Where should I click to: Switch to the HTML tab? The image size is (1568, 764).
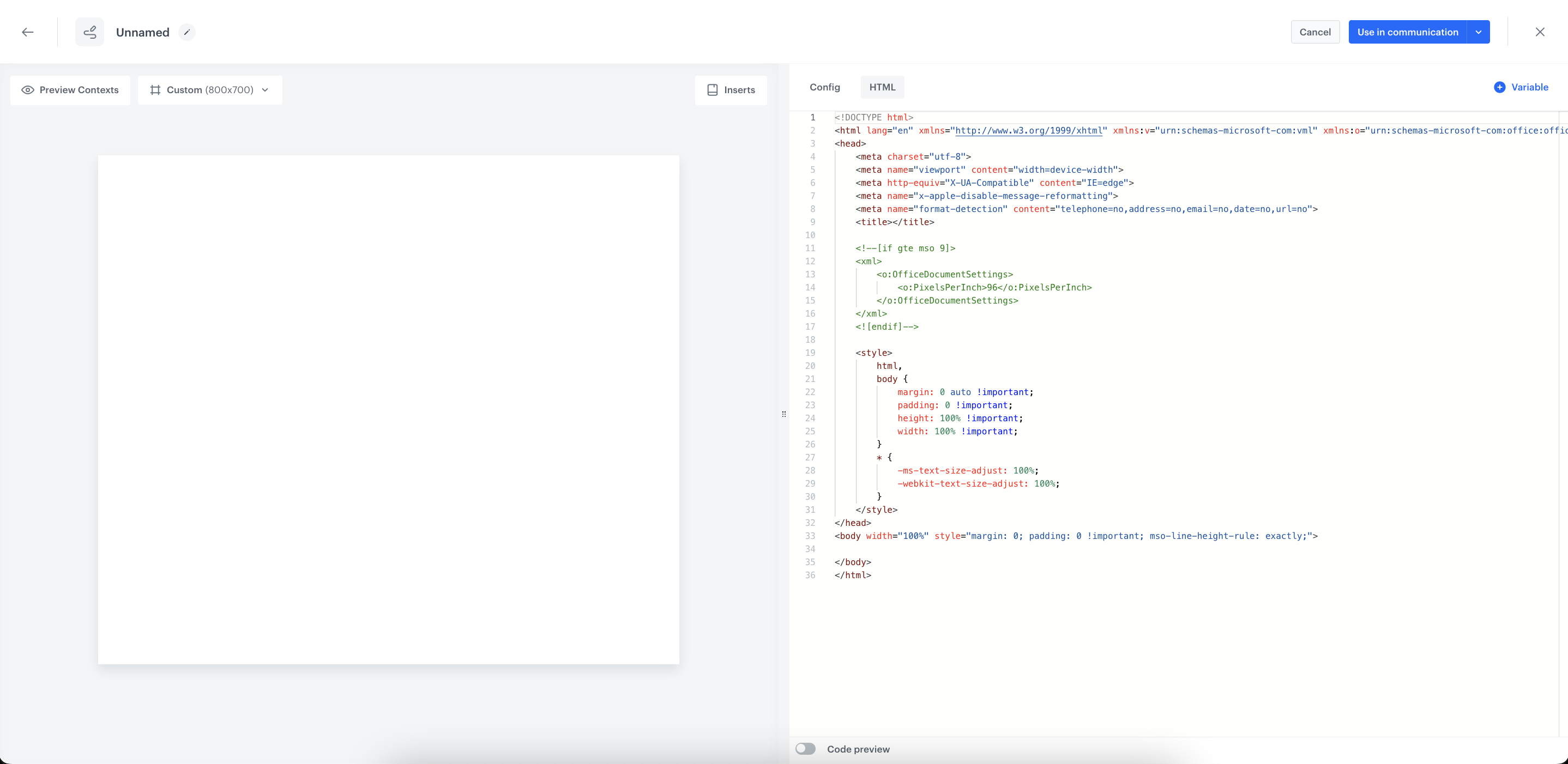pos(882,87)
